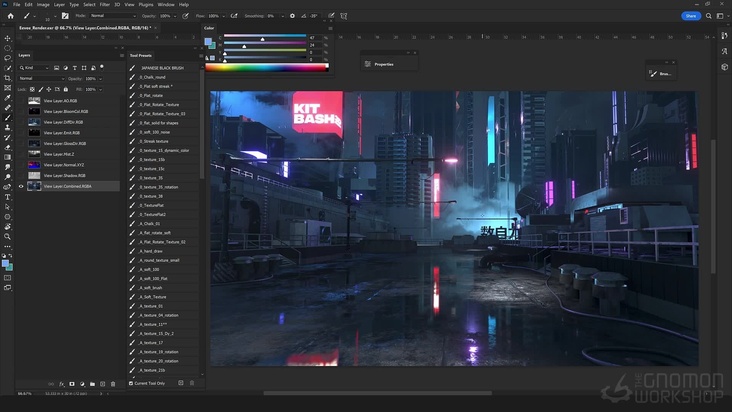Click the Tool Presets vertical scrollbar
732x412 pixels.
pyautogui.click(x=202, y=121)
